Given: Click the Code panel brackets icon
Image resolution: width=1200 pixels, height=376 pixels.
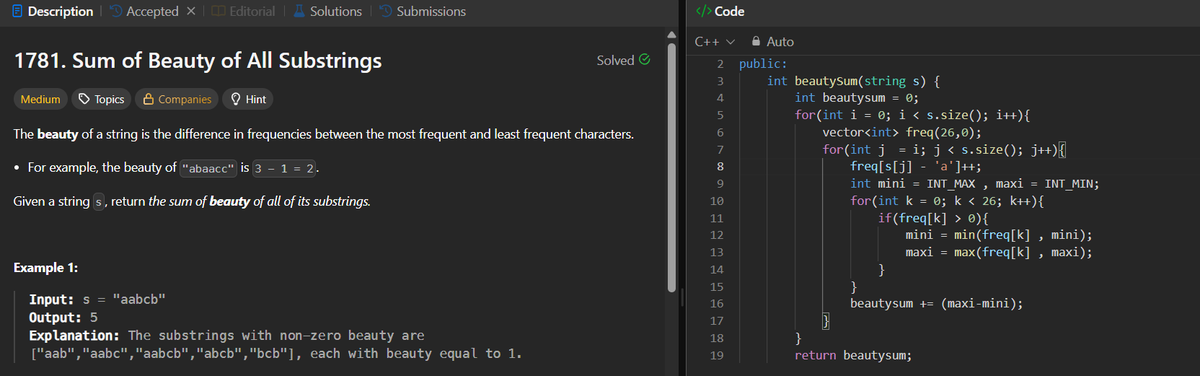Looking at the screenshot, I should coord(701,11).
